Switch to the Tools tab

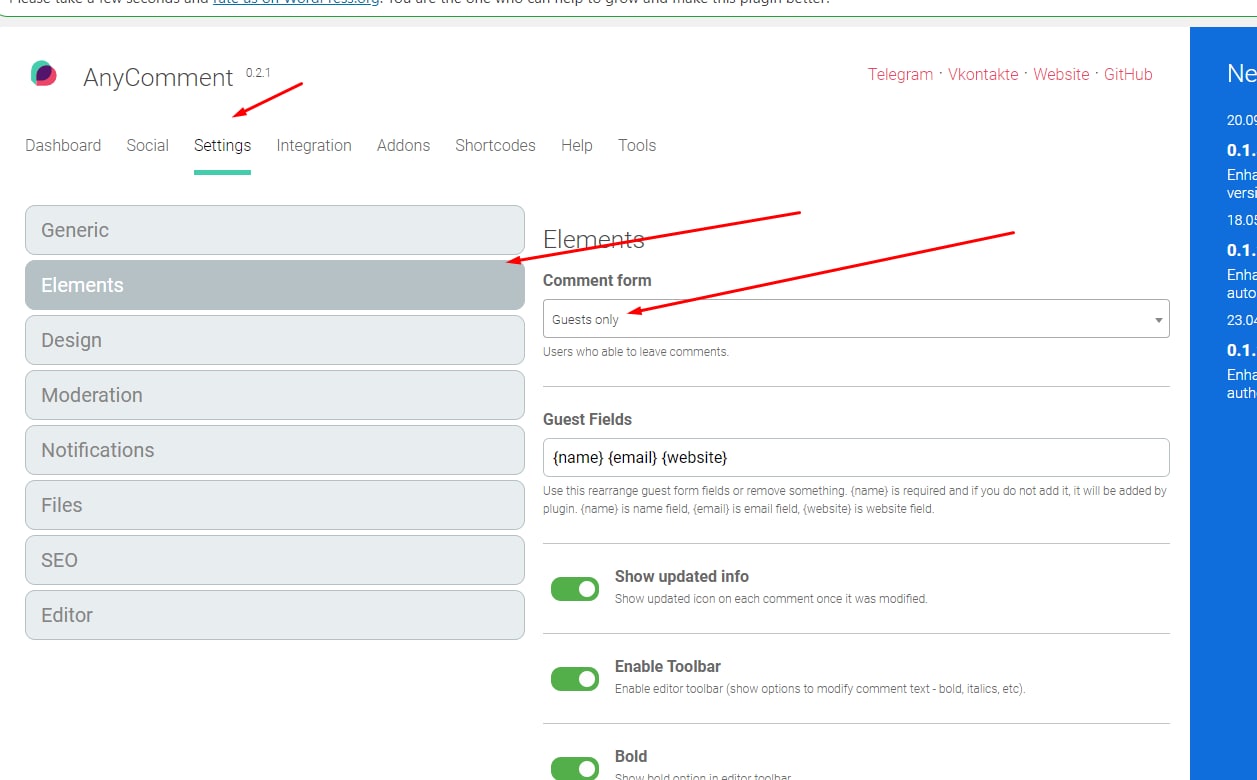pyautogui.click(x=637, y=145)
